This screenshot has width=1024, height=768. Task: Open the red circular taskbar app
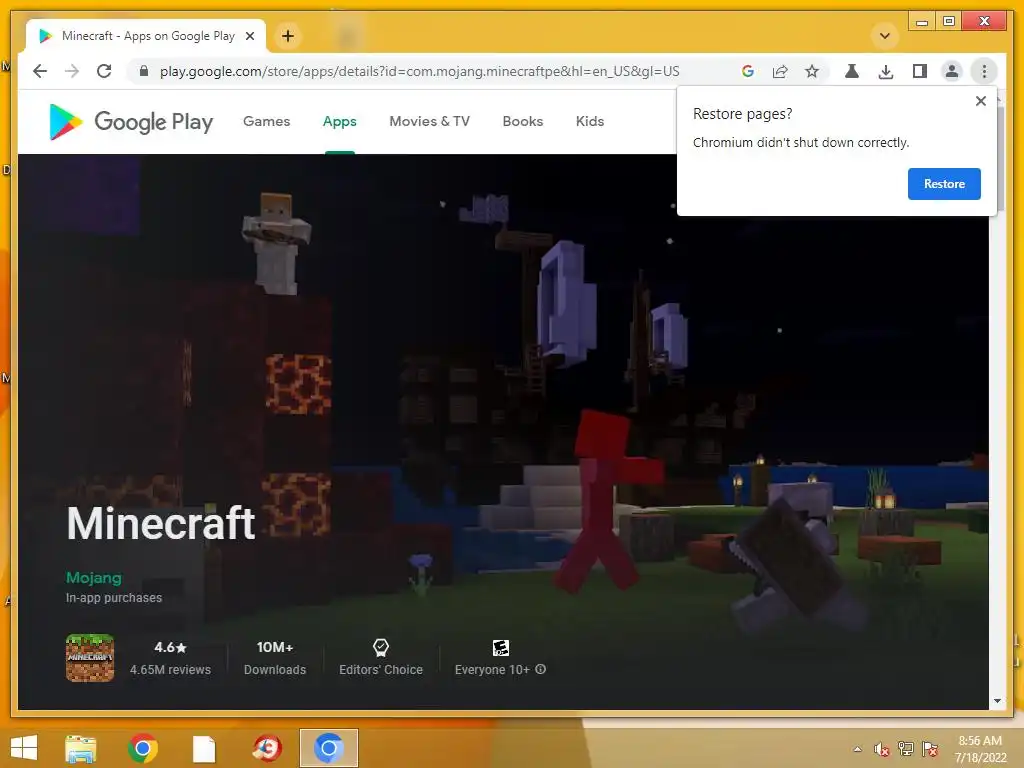click(266, 748)
